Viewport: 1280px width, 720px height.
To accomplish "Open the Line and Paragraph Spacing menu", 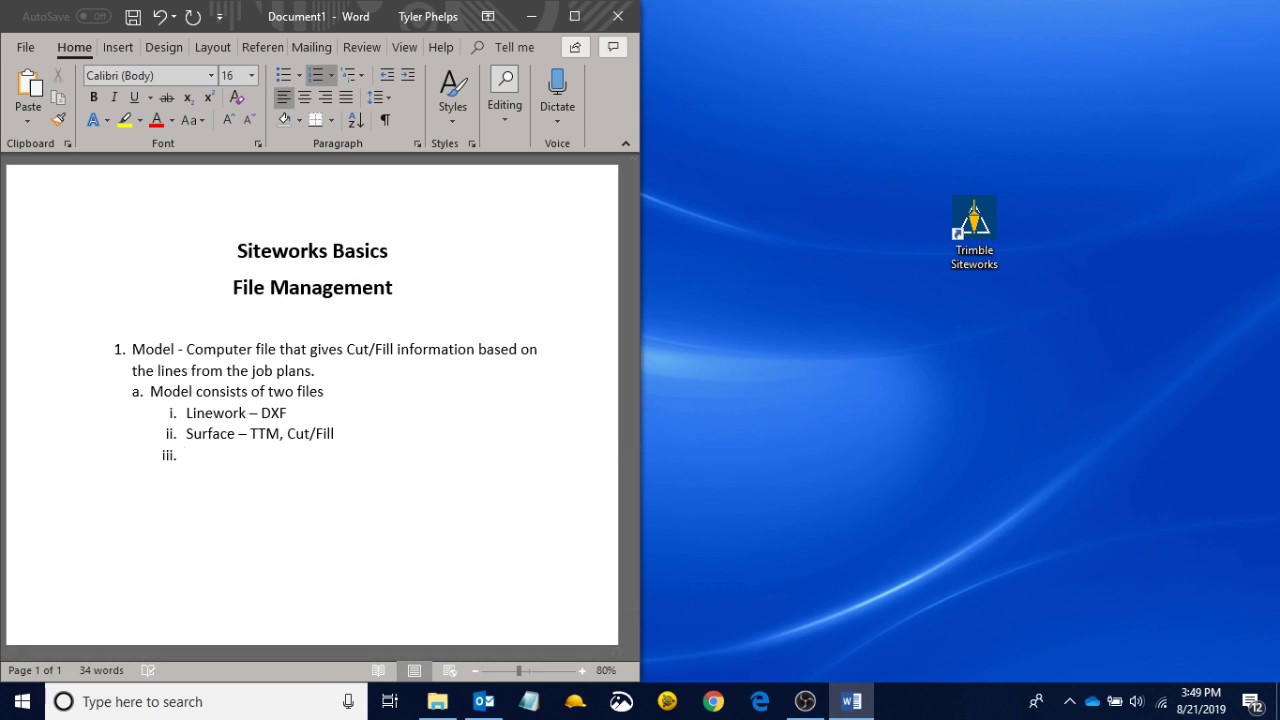I will coord(378,98).
